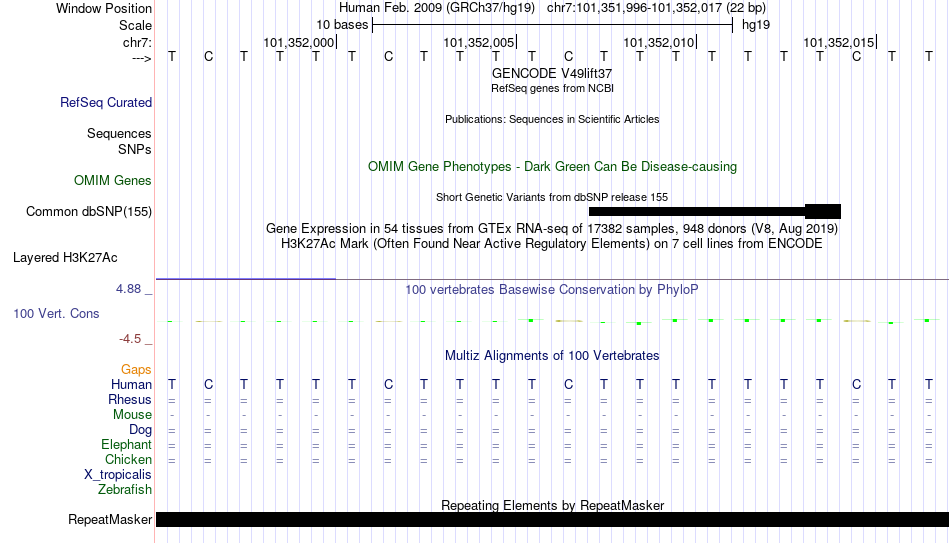Viewport: 950px width, 543px height.
Task: Click the Mouse species label
Action: pos(132,415)
